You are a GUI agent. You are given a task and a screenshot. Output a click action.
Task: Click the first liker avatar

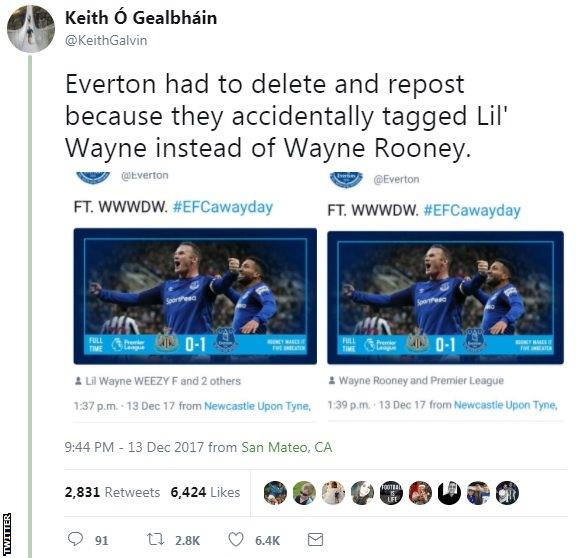[275, 492]
